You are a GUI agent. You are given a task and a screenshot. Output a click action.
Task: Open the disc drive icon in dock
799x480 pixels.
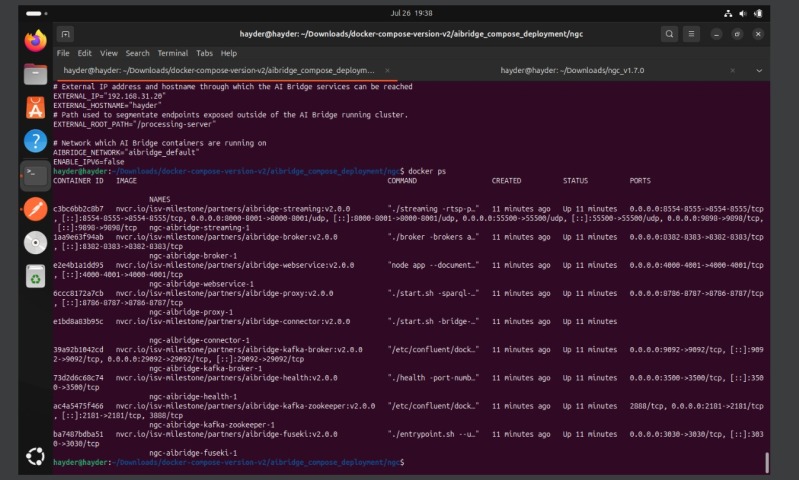point(36,242)
